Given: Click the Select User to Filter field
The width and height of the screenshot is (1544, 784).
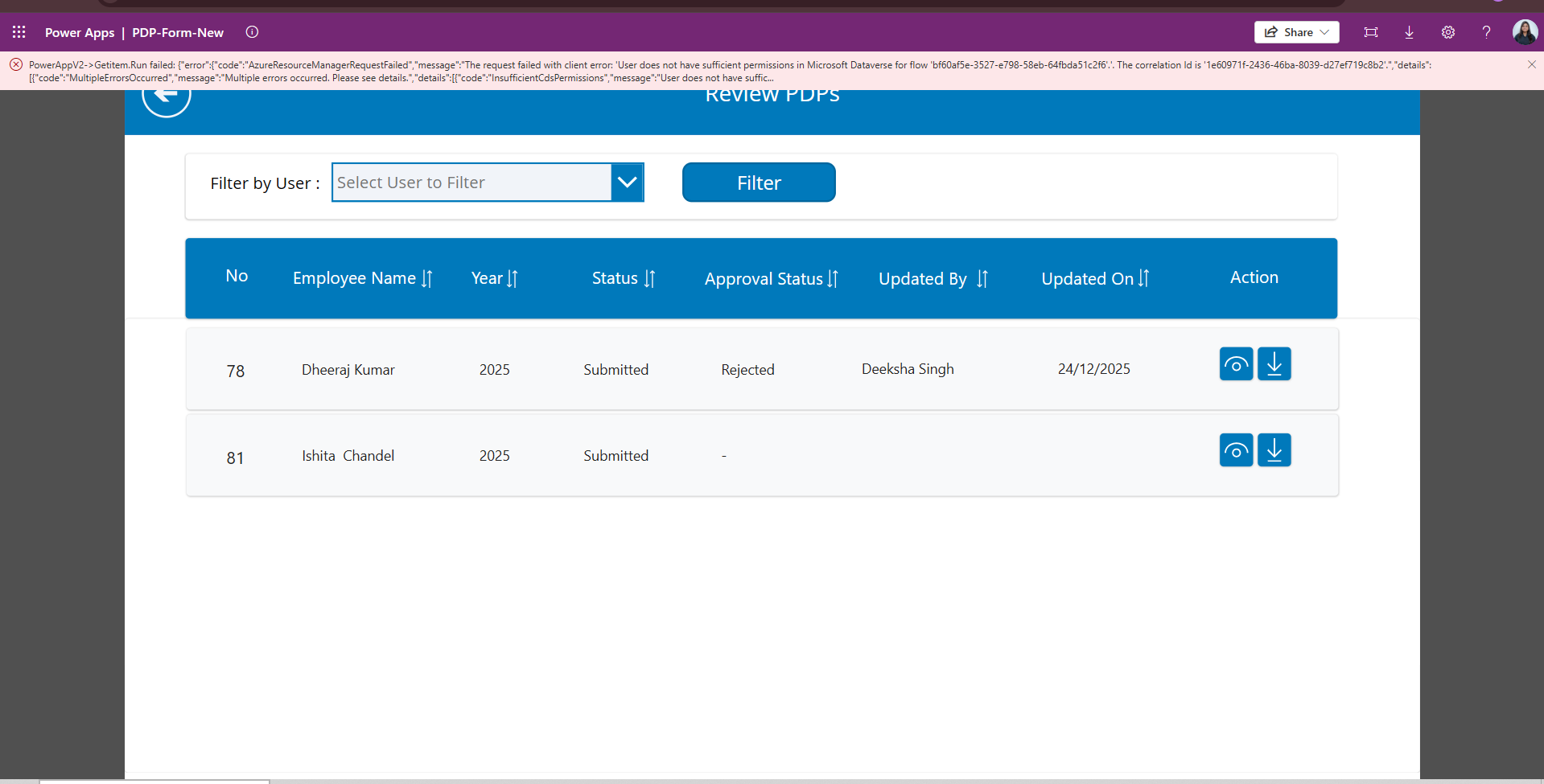Looking at the screenshot, I should (471, 183).
